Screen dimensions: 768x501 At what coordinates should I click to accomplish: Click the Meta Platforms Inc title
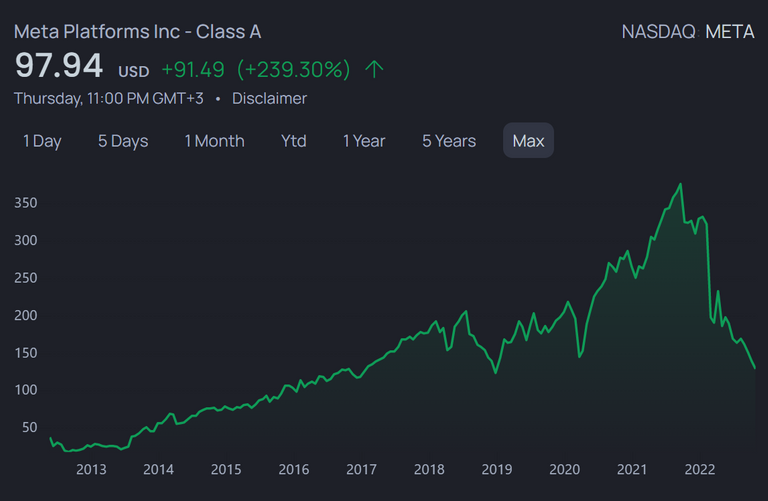pos(138,32)
